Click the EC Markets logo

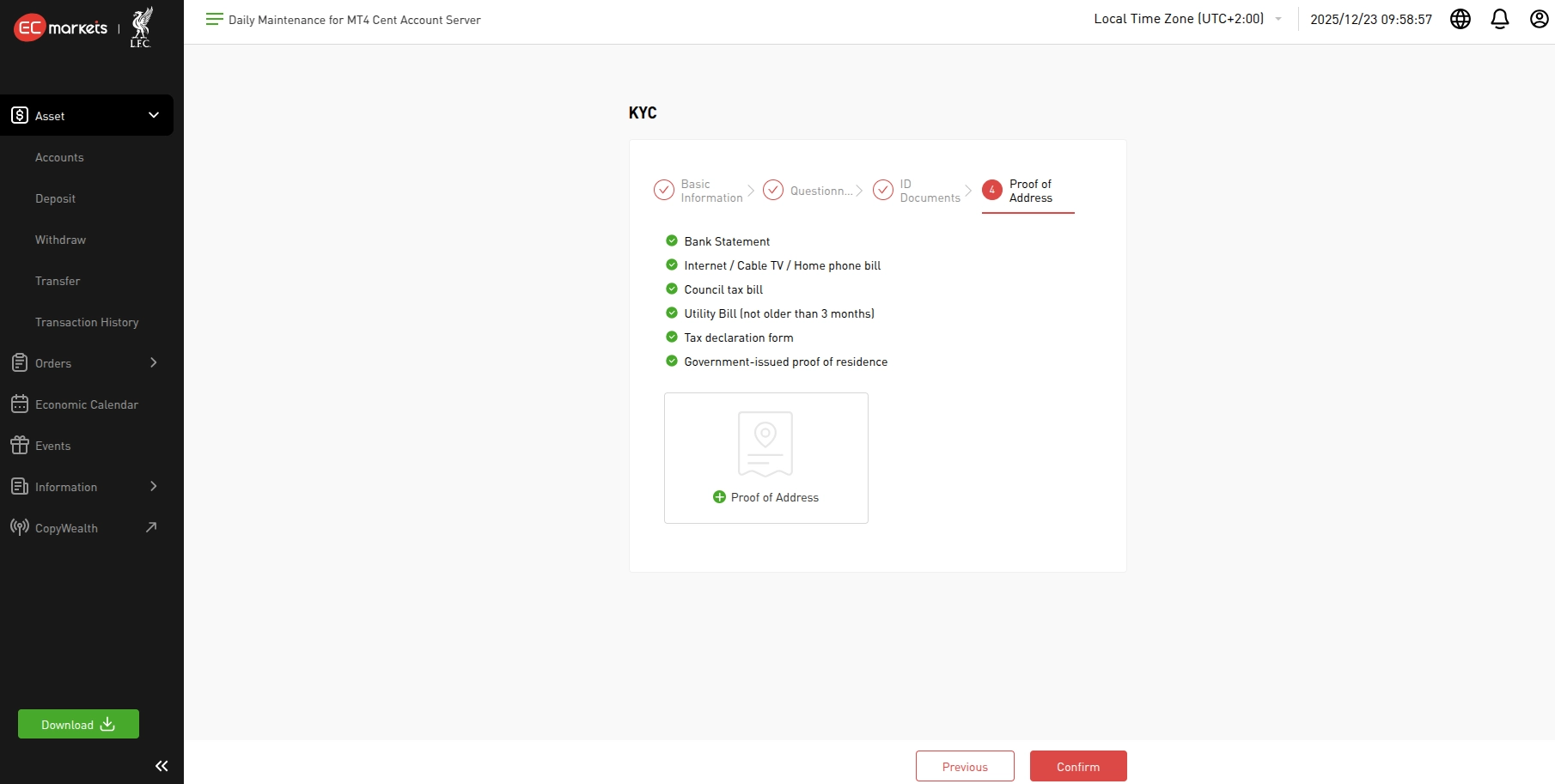[x=61, y=27]
